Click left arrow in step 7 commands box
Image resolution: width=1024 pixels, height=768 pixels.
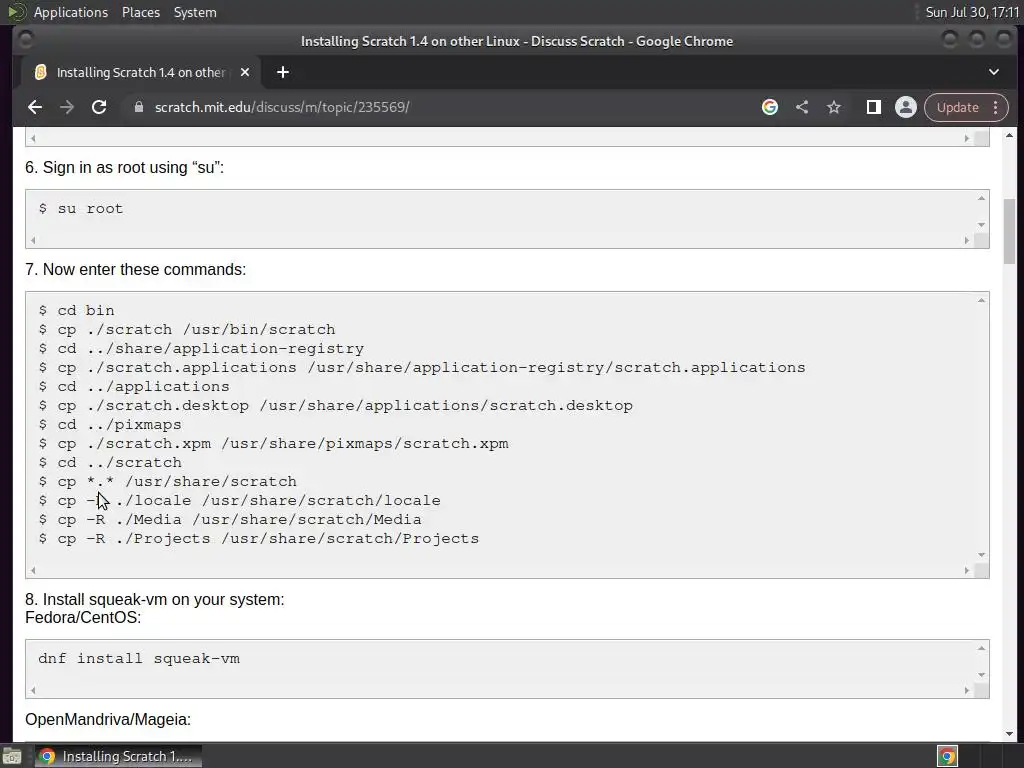tap(33, 570)
